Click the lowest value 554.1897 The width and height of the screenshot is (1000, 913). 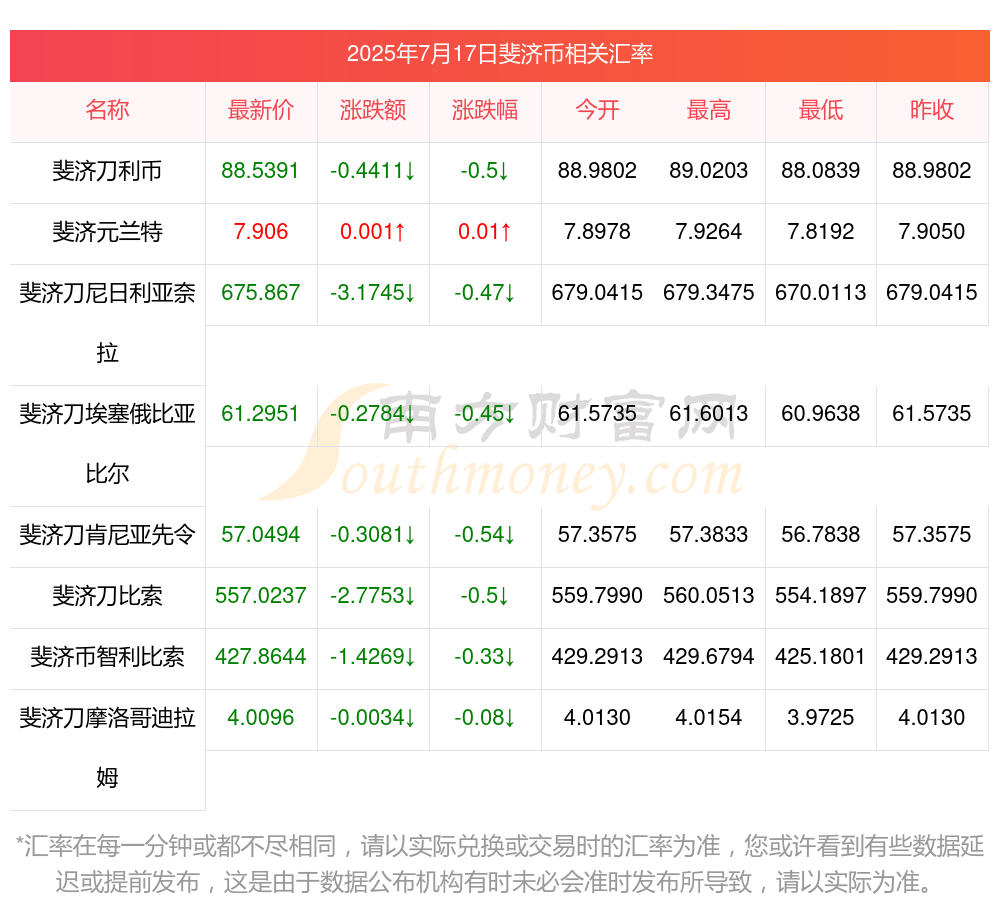coord(821,595)
